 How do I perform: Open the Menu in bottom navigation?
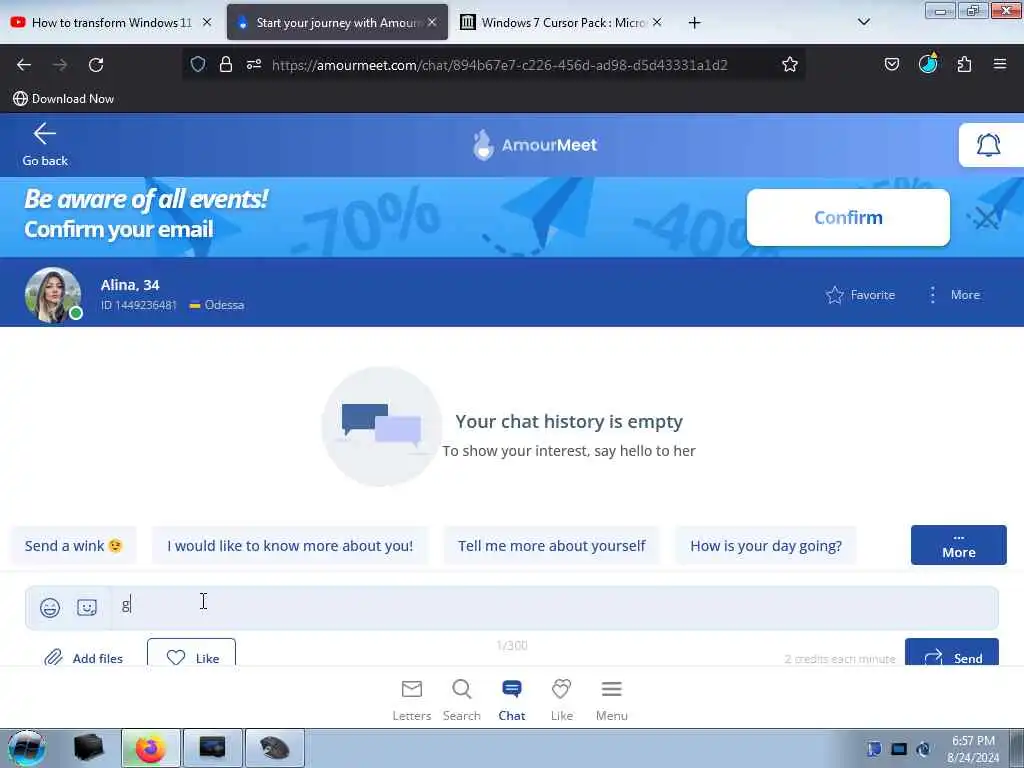tap(611, 700)
